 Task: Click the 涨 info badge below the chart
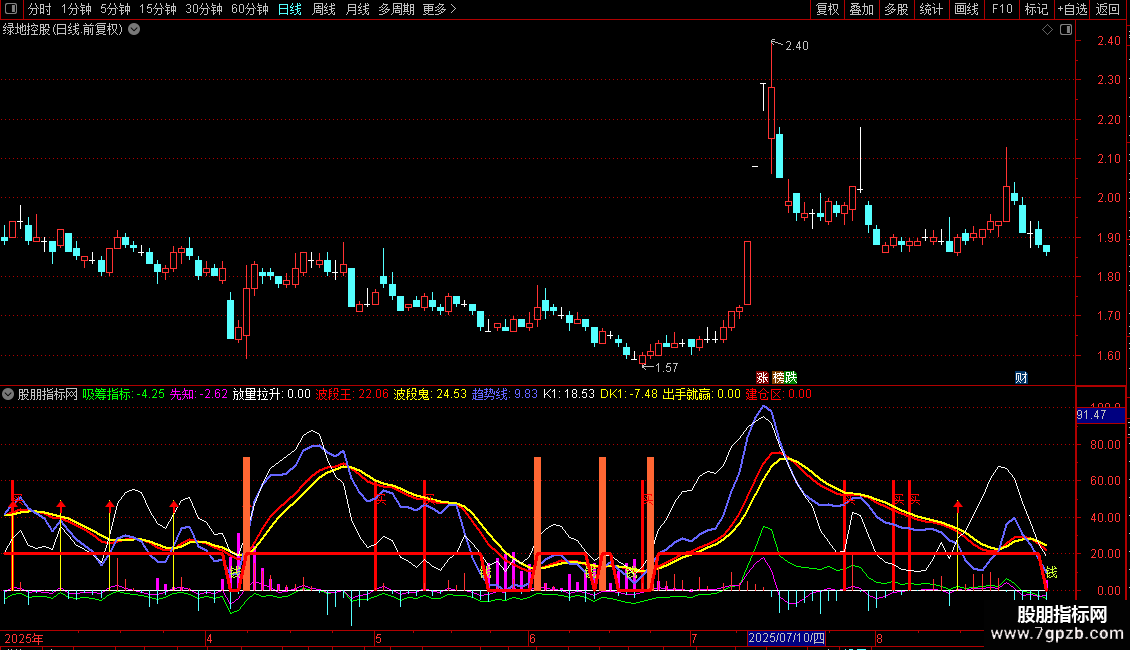[x=762, y=377]
